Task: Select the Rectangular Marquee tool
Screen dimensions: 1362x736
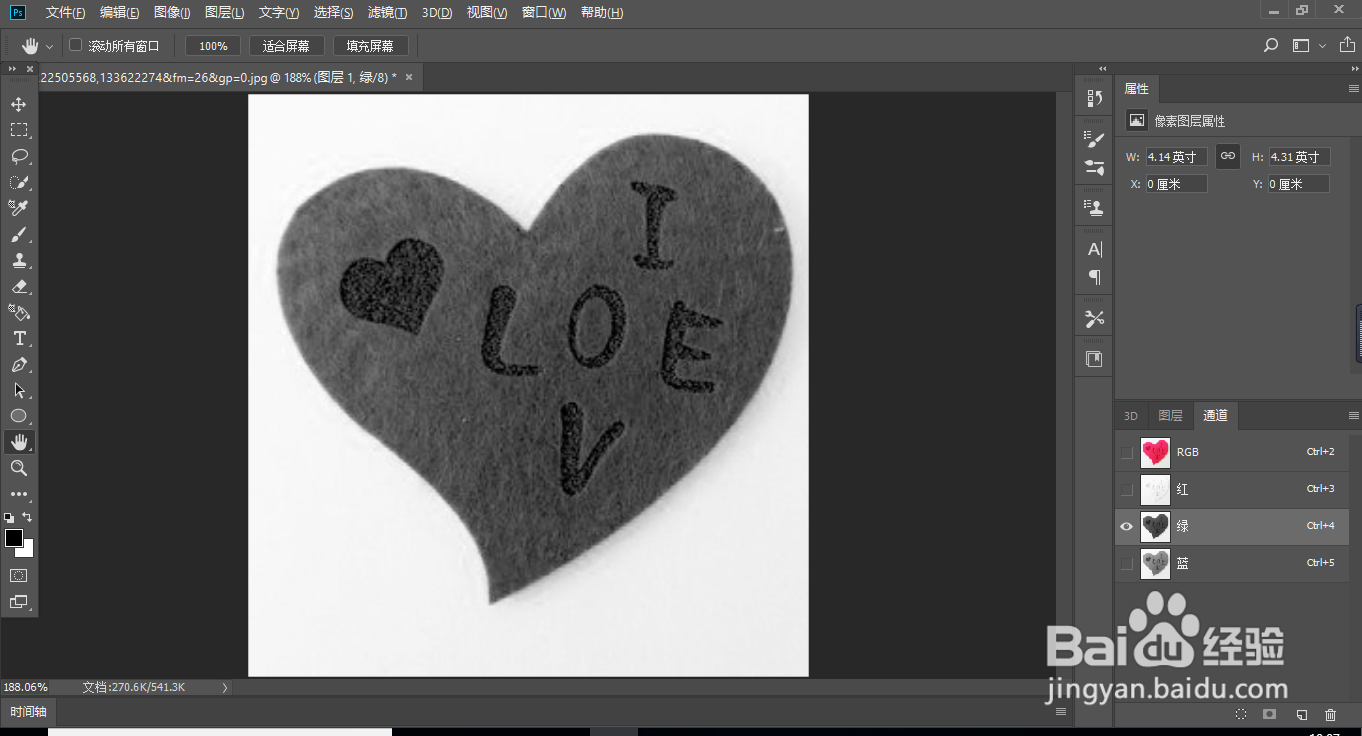Action: (19, 130)
